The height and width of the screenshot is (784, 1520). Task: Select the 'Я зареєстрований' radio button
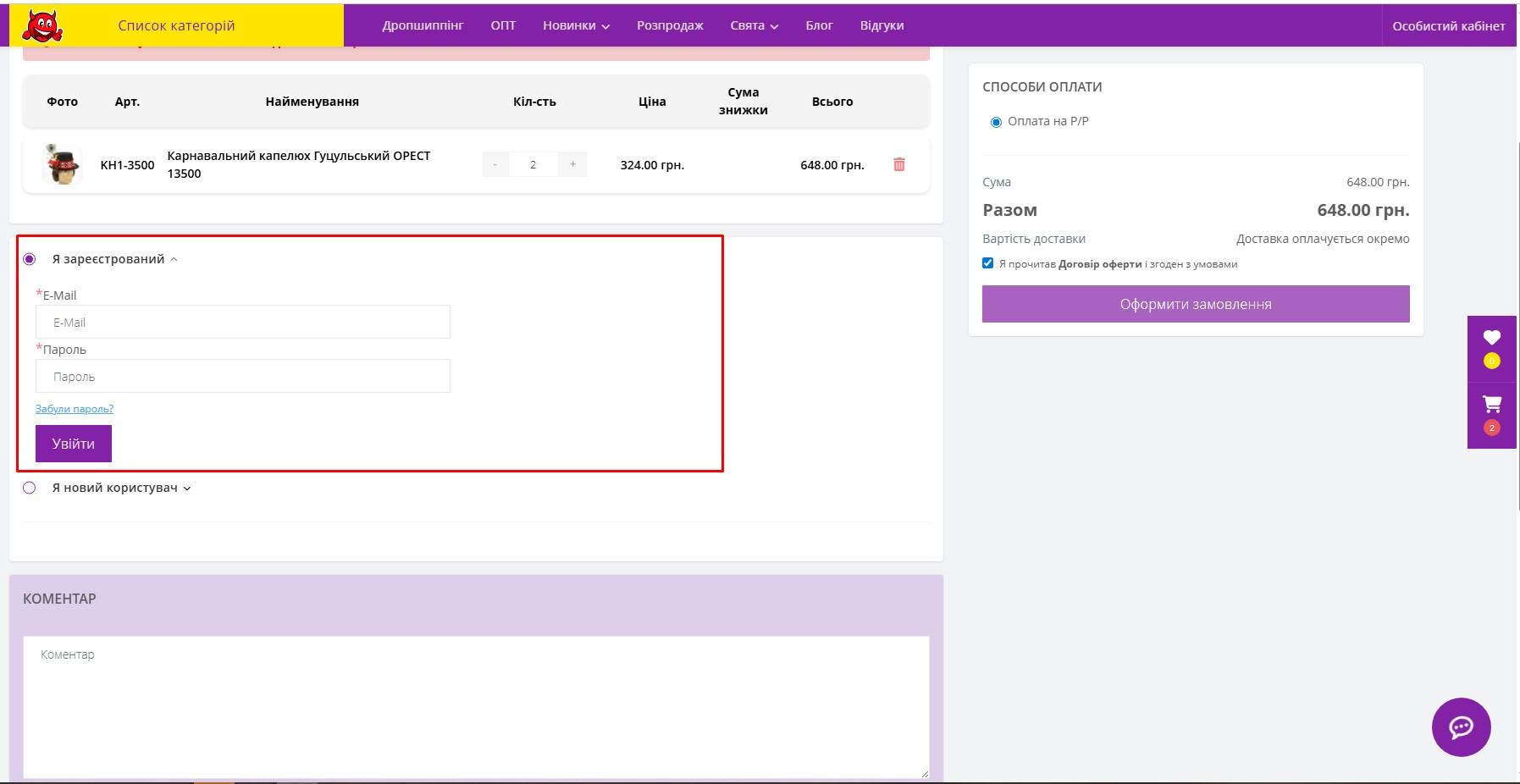(x=30, y=259)
